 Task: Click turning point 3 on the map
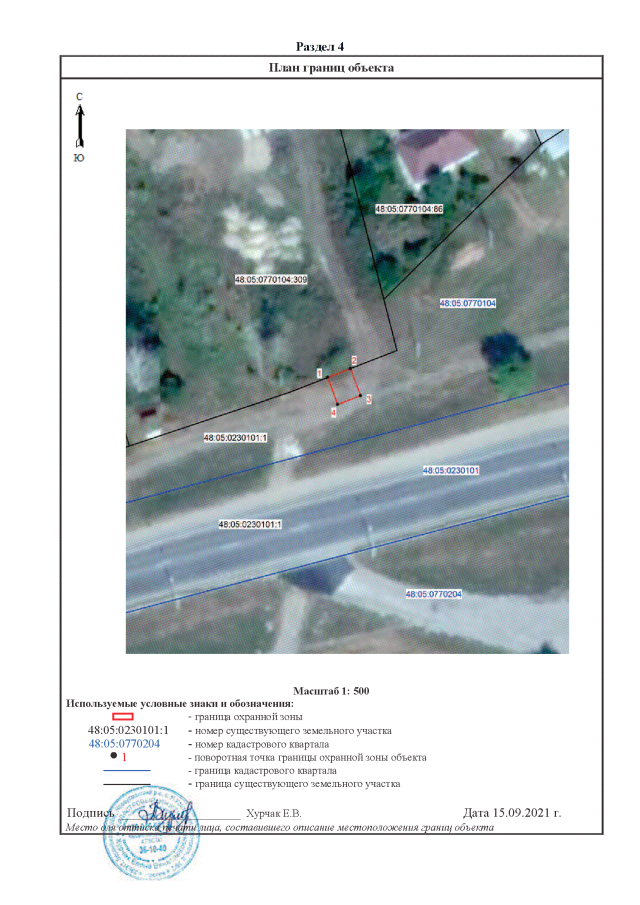pos(361,395)
